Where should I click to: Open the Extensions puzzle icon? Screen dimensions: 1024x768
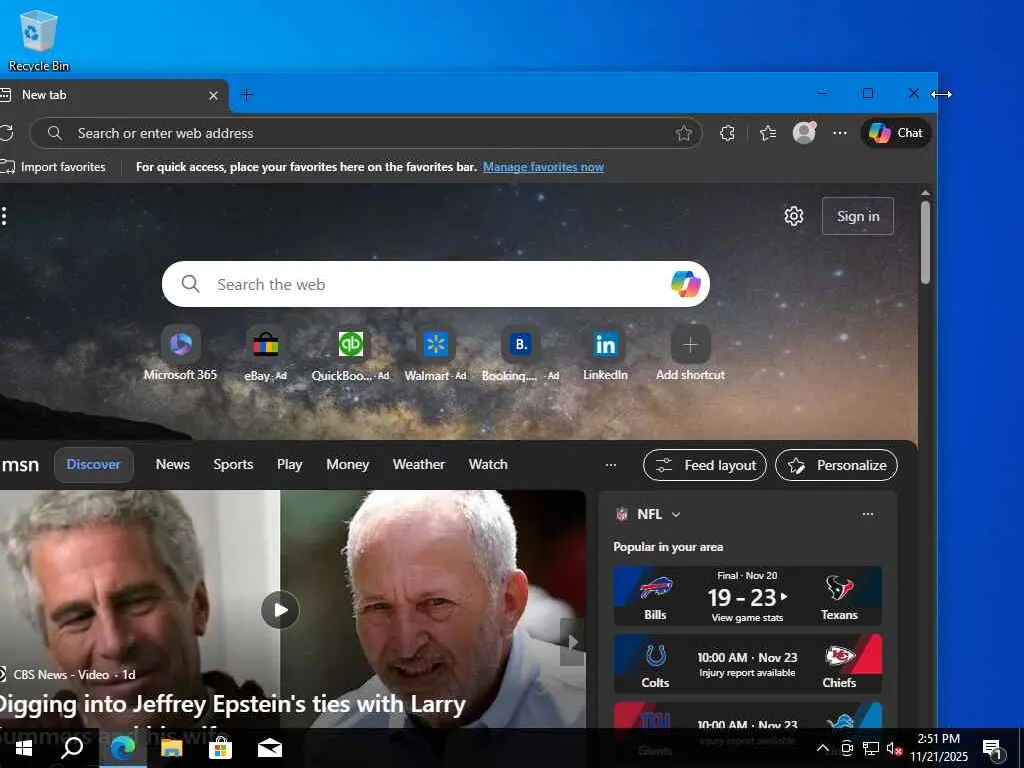pos(728,133)
